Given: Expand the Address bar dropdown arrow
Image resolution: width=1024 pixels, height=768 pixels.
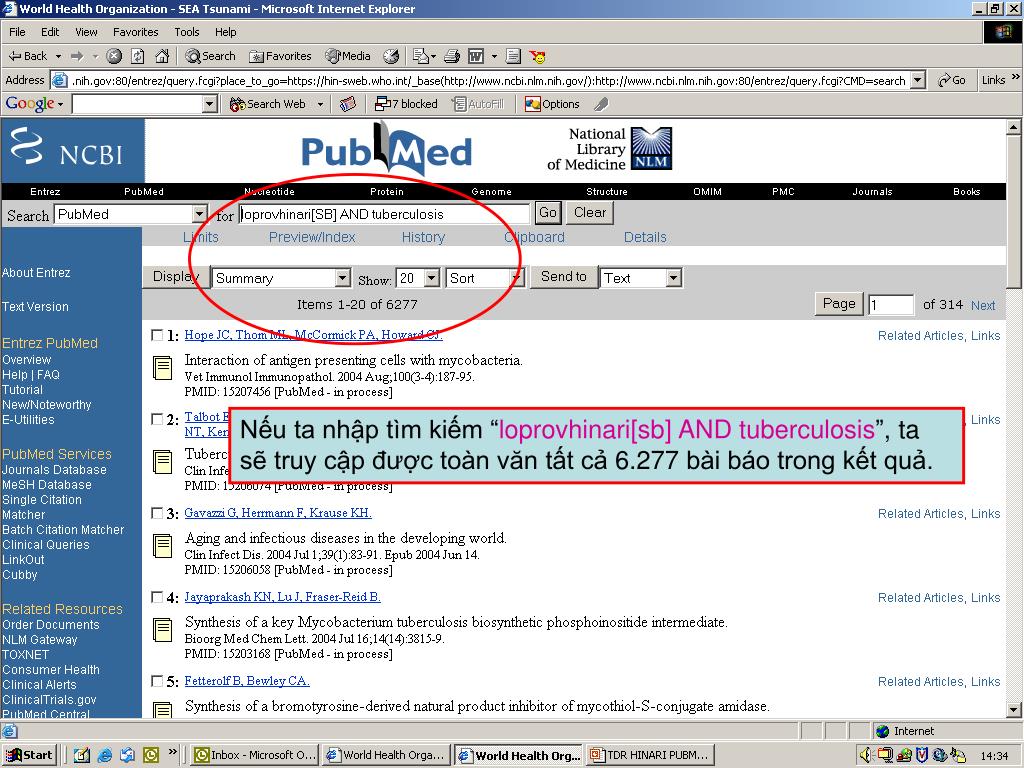Looking at the screenshot, I should click(x=918, y=80).
